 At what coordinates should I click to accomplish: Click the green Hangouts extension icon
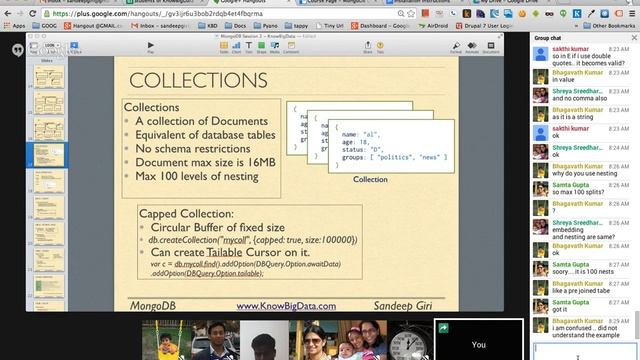pyautogui.click(x=563, y=13)
